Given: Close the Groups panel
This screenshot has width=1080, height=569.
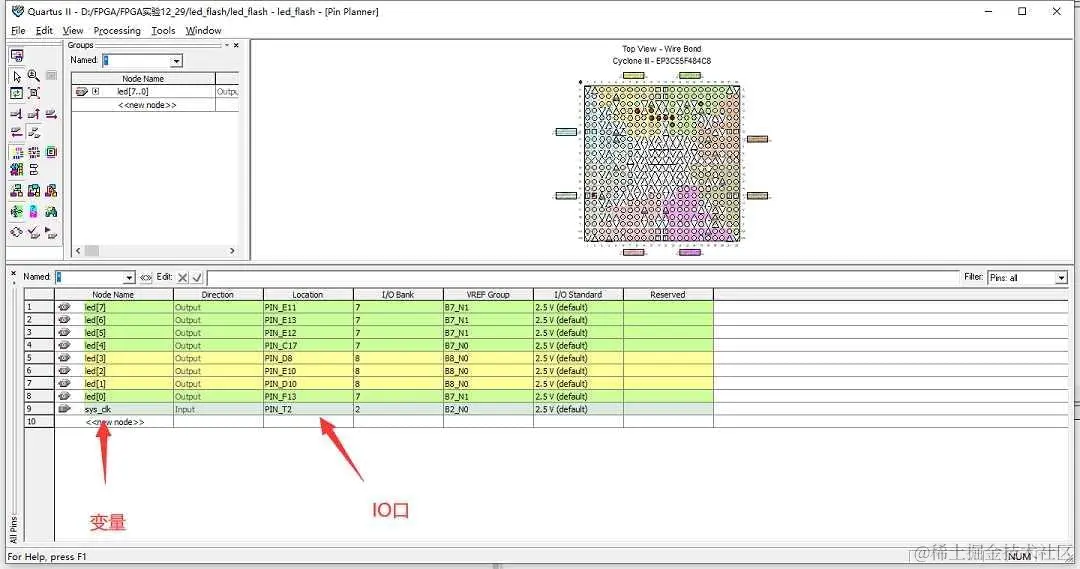Looking at the screenshot, I should (236, 45).
